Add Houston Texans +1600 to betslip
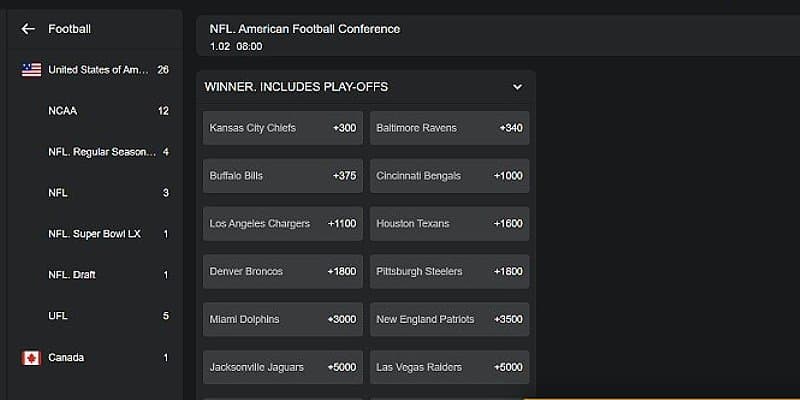The height and width of the screenshot is (400, 800). point(449,224)
